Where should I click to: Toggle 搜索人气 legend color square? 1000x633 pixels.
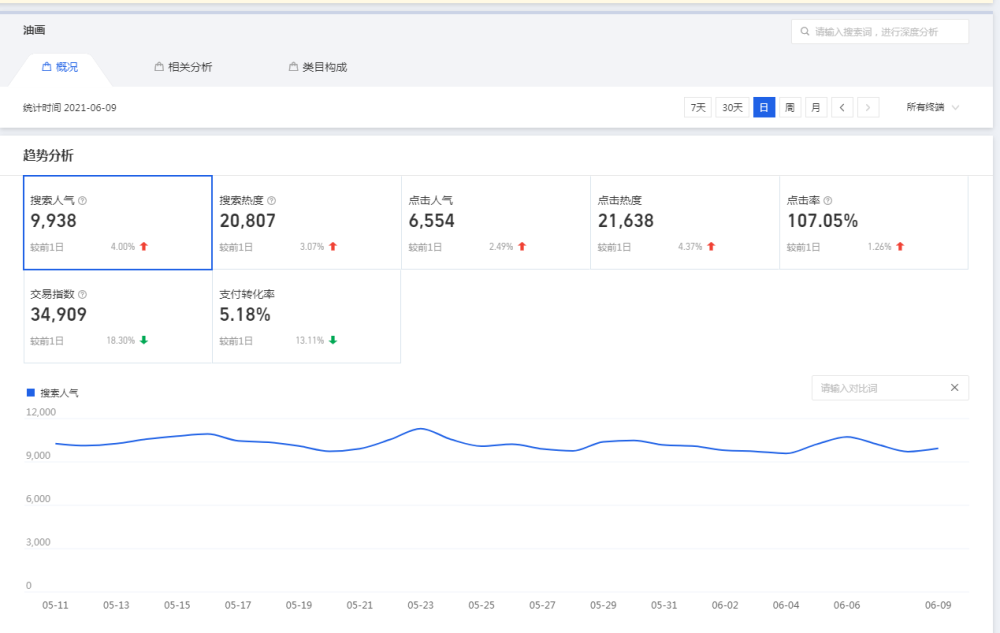point(30,393)
